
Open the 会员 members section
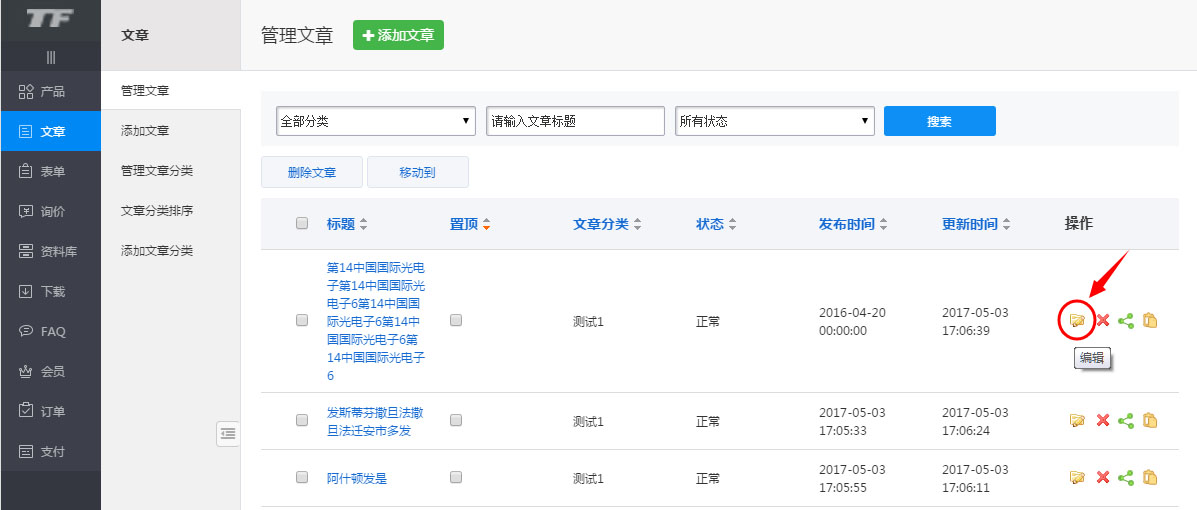coord(50,371)
